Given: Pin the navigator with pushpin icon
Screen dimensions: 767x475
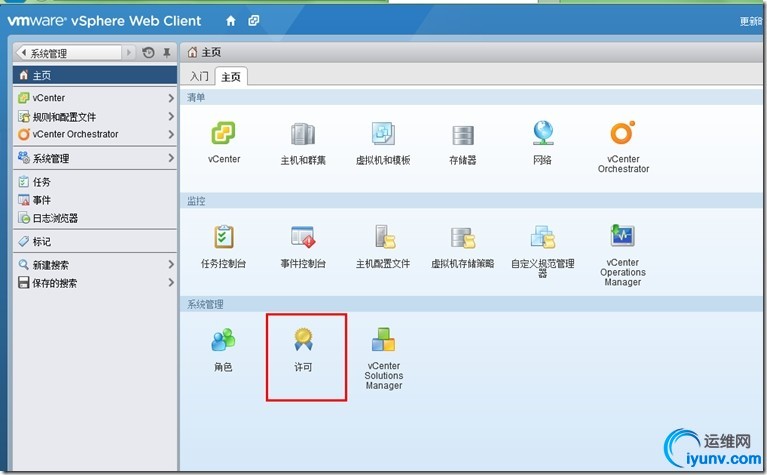Looking at the screenshot, I should (166, 52).
